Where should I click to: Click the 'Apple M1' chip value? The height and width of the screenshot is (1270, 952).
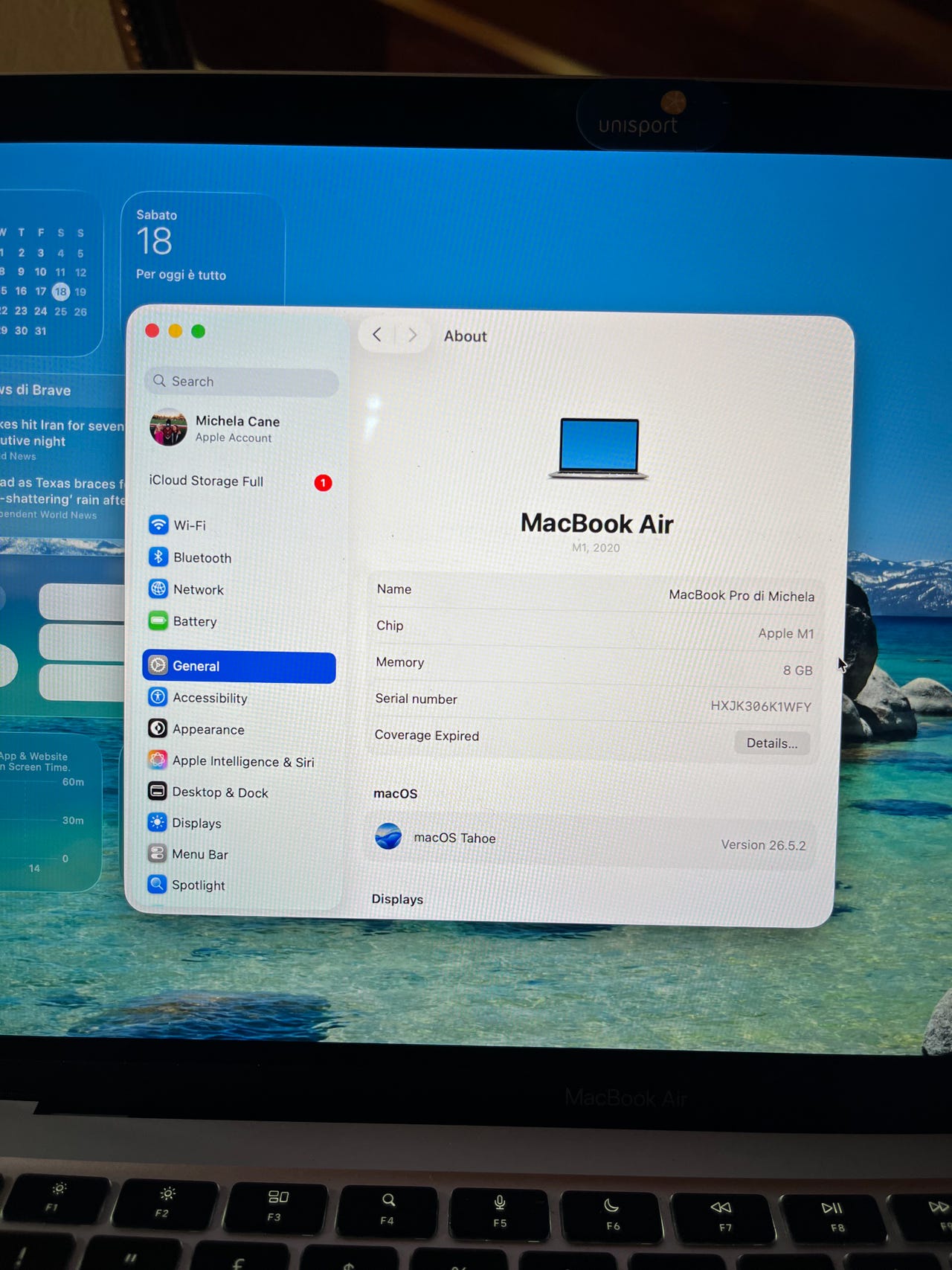tap(786, 633)
